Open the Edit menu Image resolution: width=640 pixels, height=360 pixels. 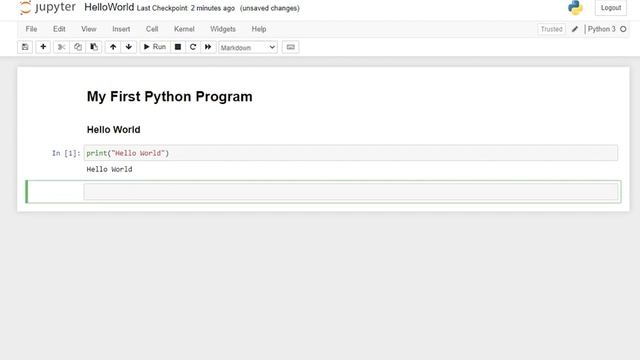[59, 29]
